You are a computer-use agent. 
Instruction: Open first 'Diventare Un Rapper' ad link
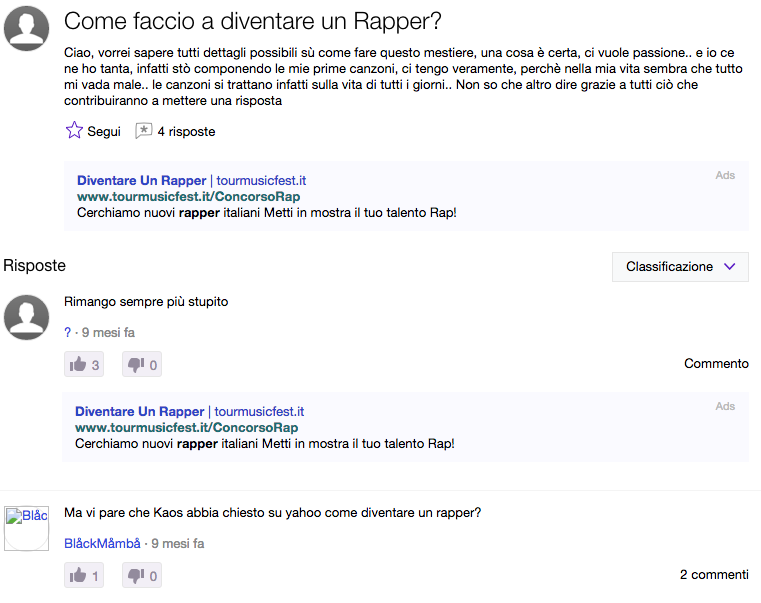pos(142,181)
